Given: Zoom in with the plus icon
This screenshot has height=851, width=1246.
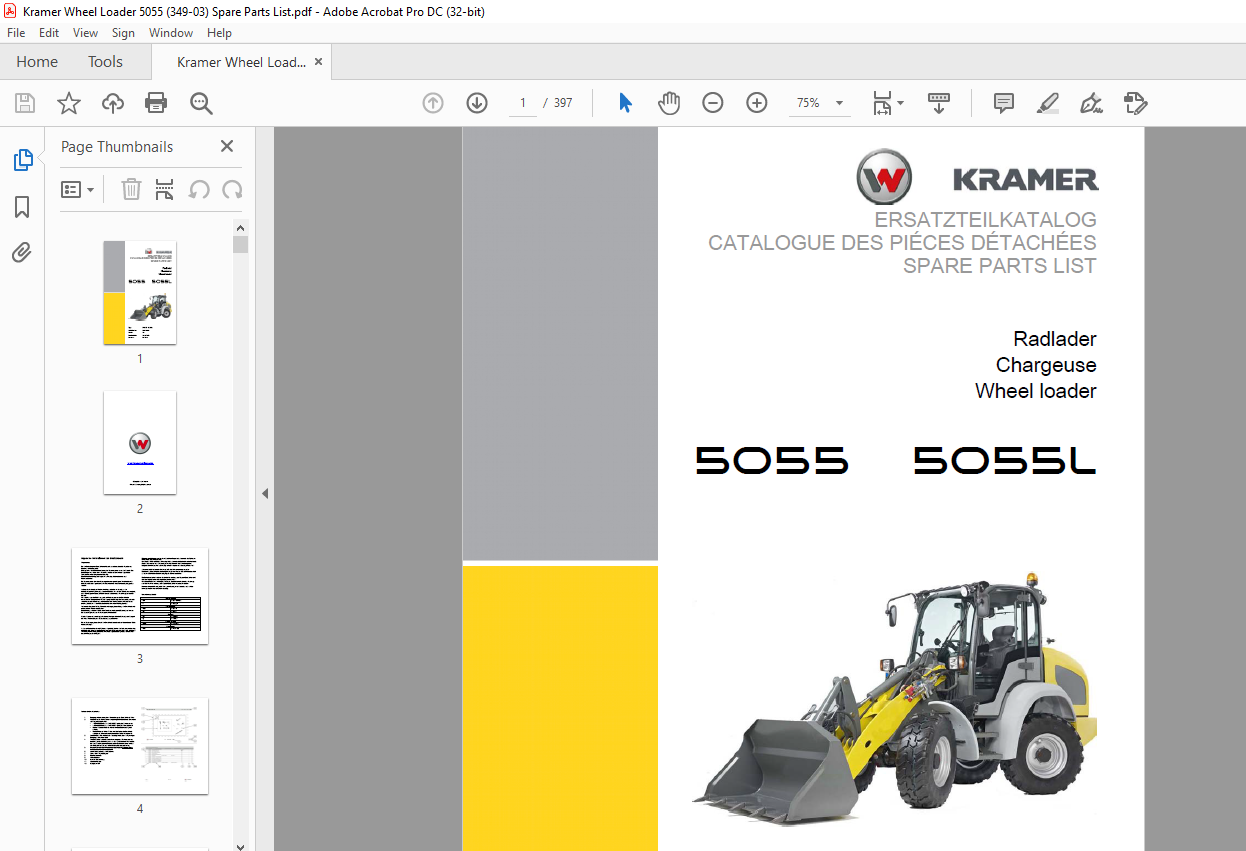Looking at the screenshot, I should click(x=757, y=103).
